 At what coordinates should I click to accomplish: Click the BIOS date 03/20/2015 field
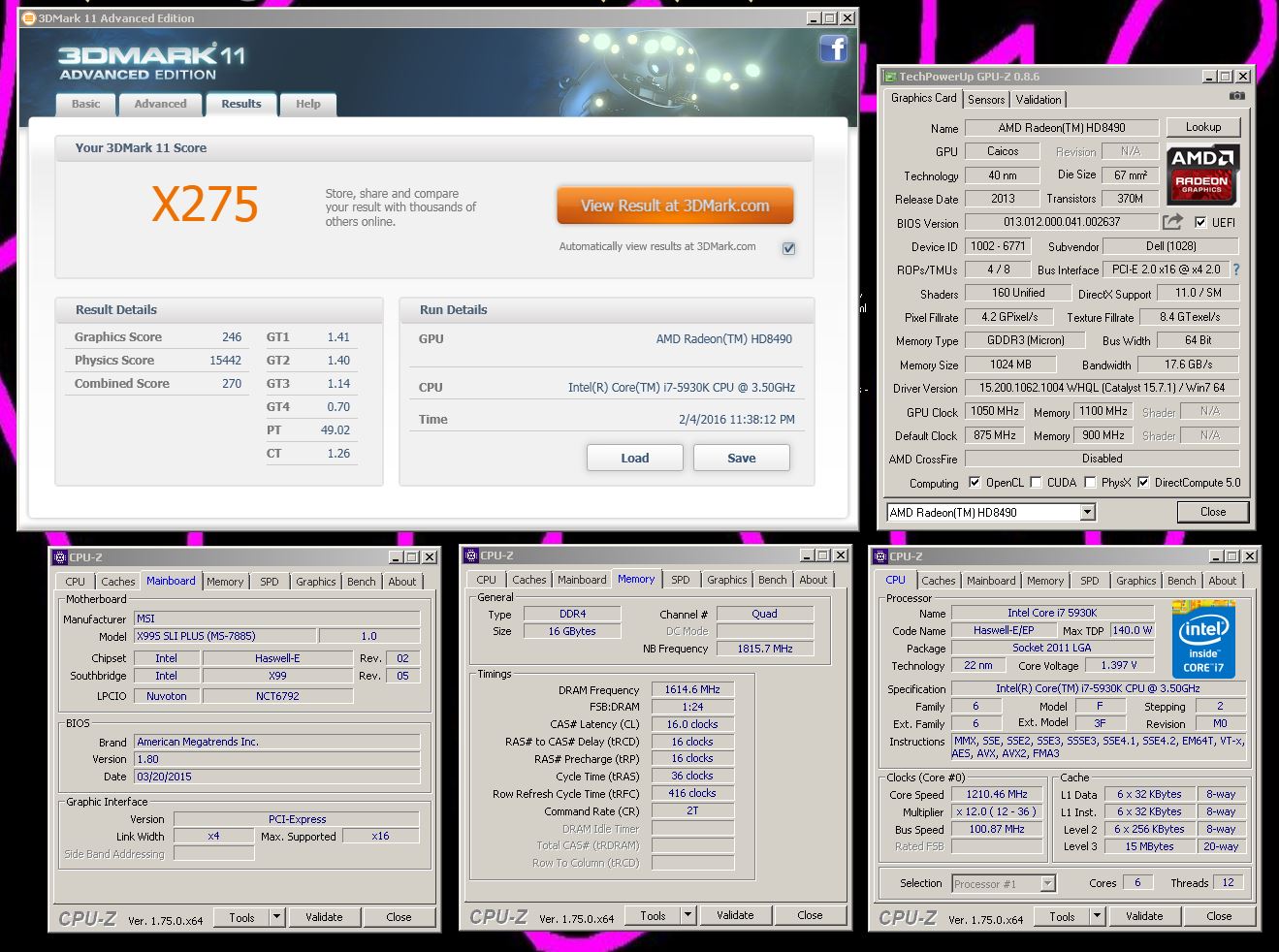click(276, 777)
